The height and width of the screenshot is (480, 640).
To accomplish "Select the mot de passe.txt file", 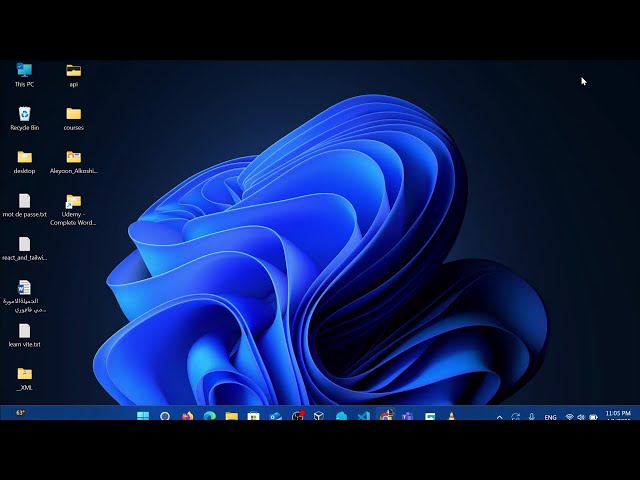I will click(24, 205).
